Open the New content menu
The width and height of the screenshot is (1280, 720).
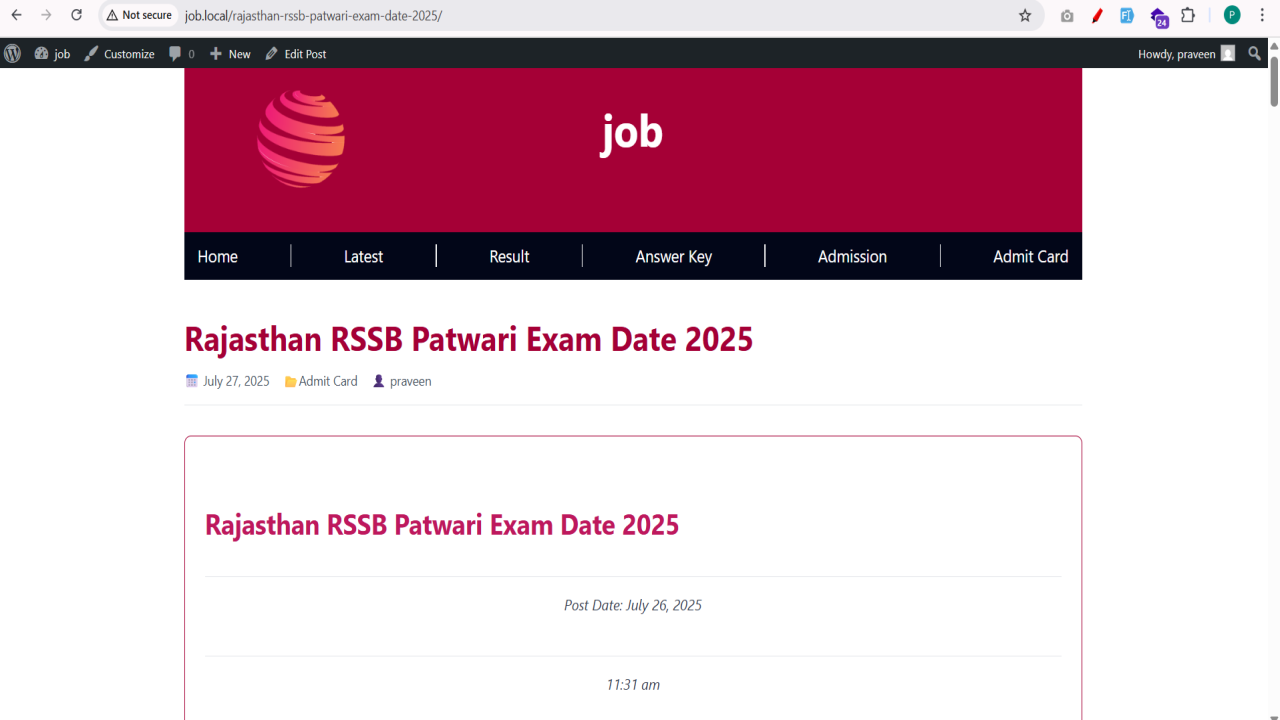pyautogui.click(x=230, y=54)
